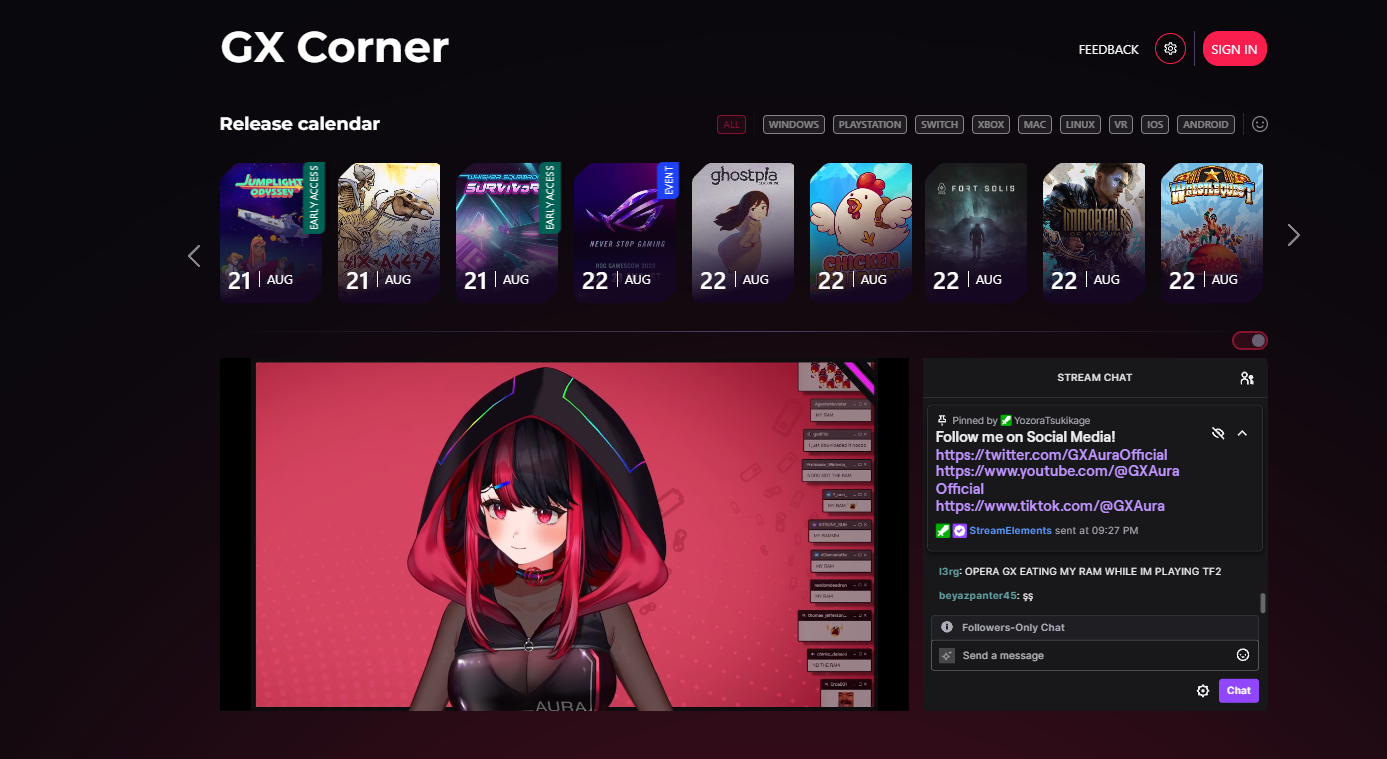This screenshot has width=1387, height=759.
Task: Open GX Corner settings gear icon
Action: point(1170,48)
